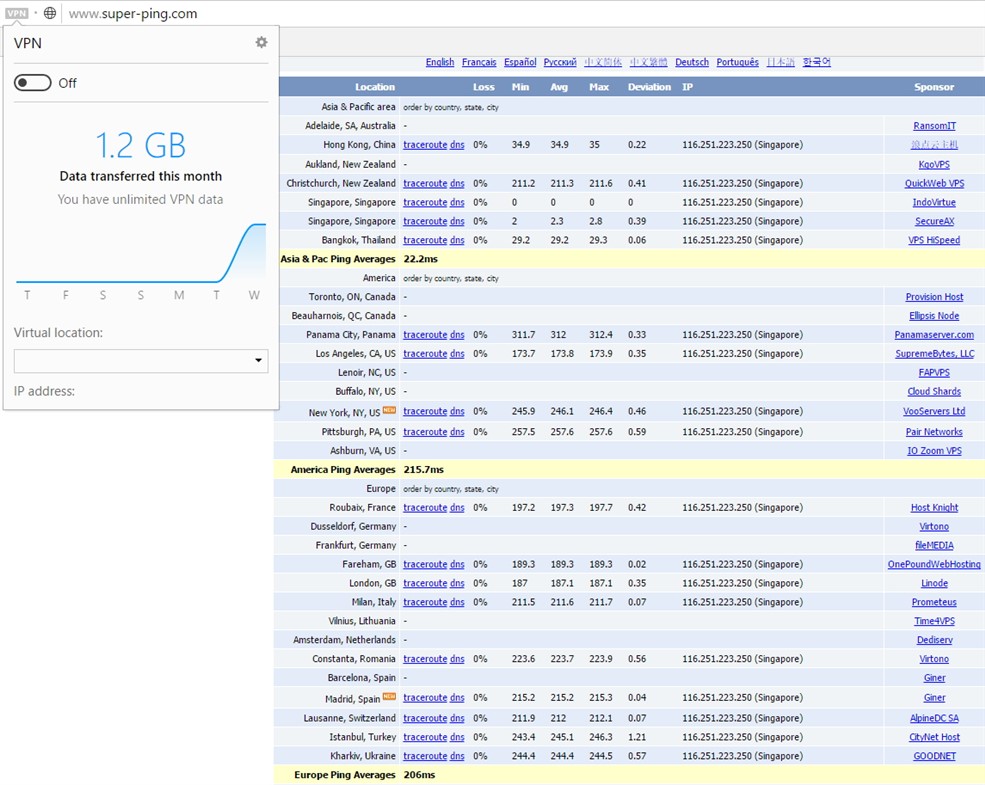The image size is (985, 785).
Task: Open VPS HiSpeed sponsor link
Action: click(934, 240)
